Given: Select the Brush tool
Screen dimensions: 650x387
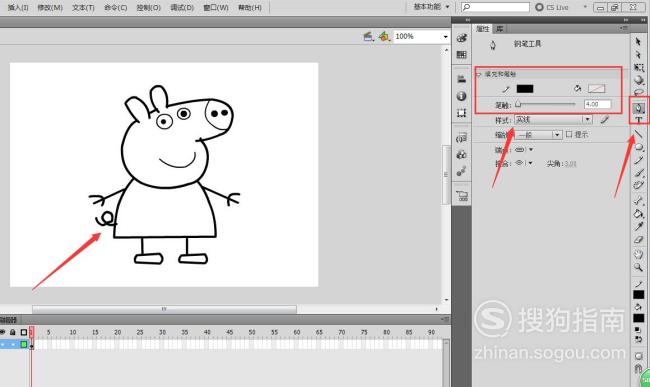Looking at the screenshot, I should [639, 173].
